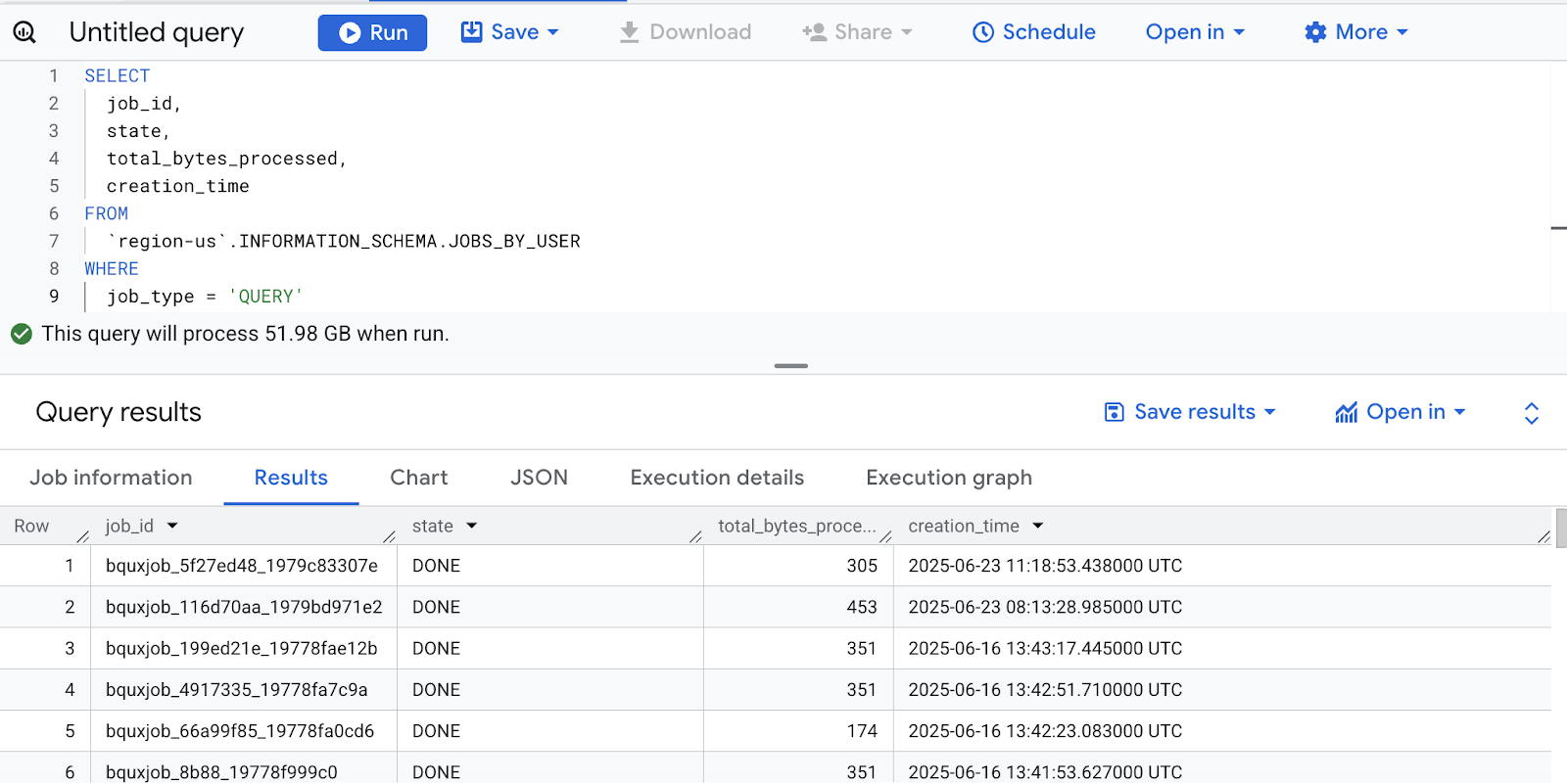Open the creation_time column sort menu

tap(1038, 527)
